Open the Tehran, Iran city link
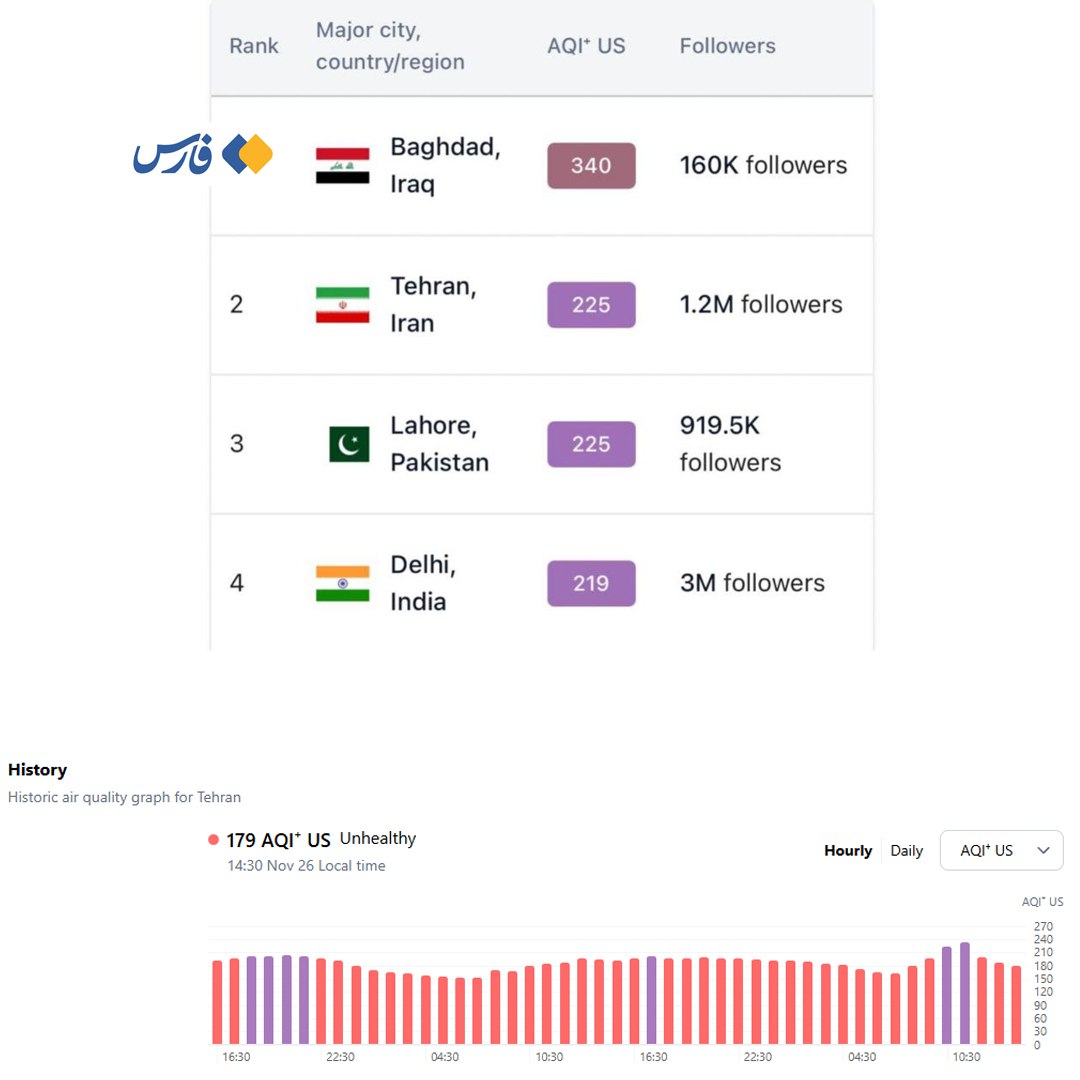This screenshot has height=1080, width=1080. tap(433, 305)
